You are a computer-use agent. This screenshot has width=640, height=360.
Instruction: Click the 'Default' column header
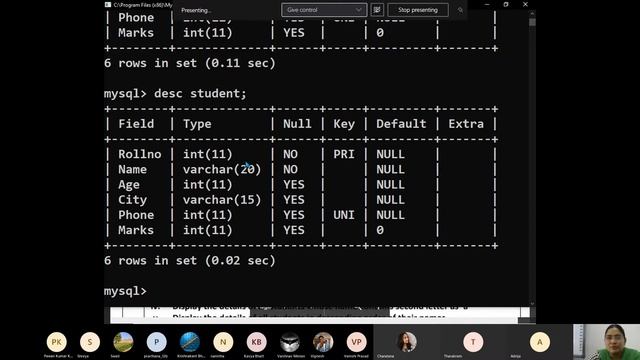pyautogui.click(x=401, y=124)
